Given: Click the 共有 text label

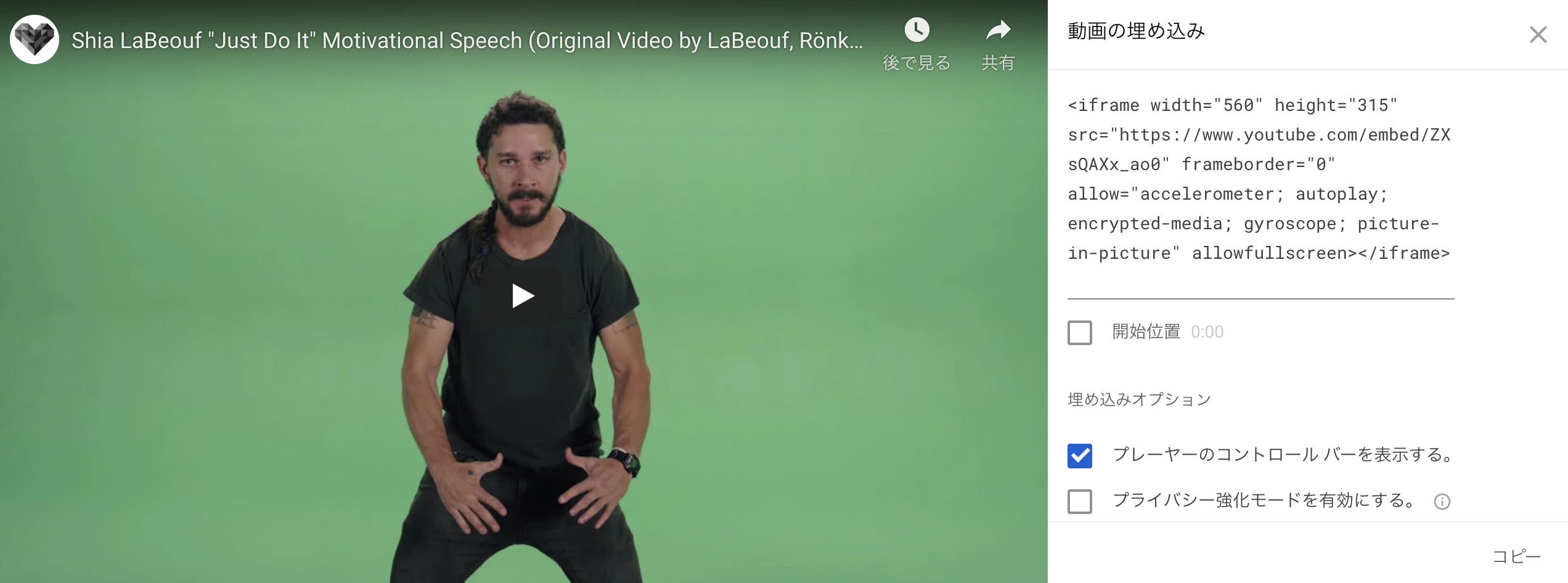Looking at the screenshot, I should [998, 63].
